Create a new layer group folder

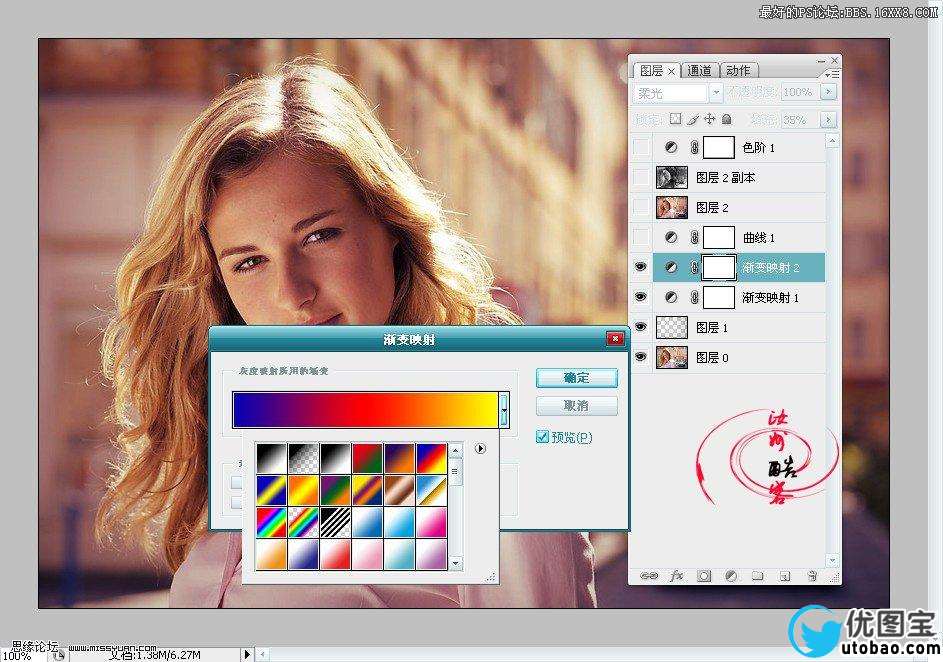point(758,576)
